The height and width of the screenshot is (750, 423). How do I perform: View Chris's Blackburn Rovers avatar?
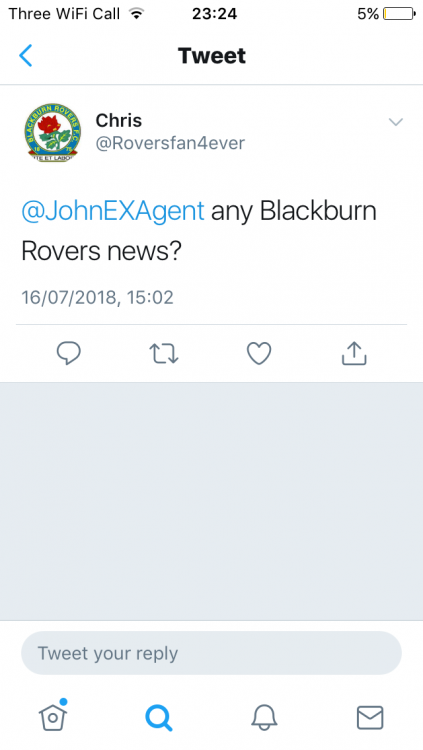53,132
